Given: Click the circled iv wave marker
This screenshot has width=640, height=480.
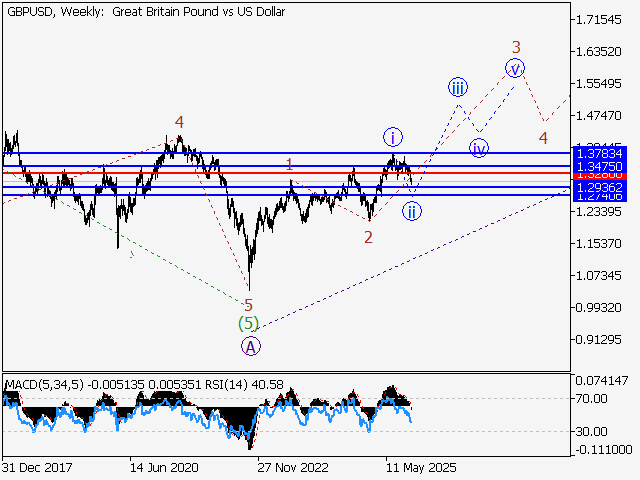Looking at the screenshot, I should pyautogui.click(x=479, y=148).
